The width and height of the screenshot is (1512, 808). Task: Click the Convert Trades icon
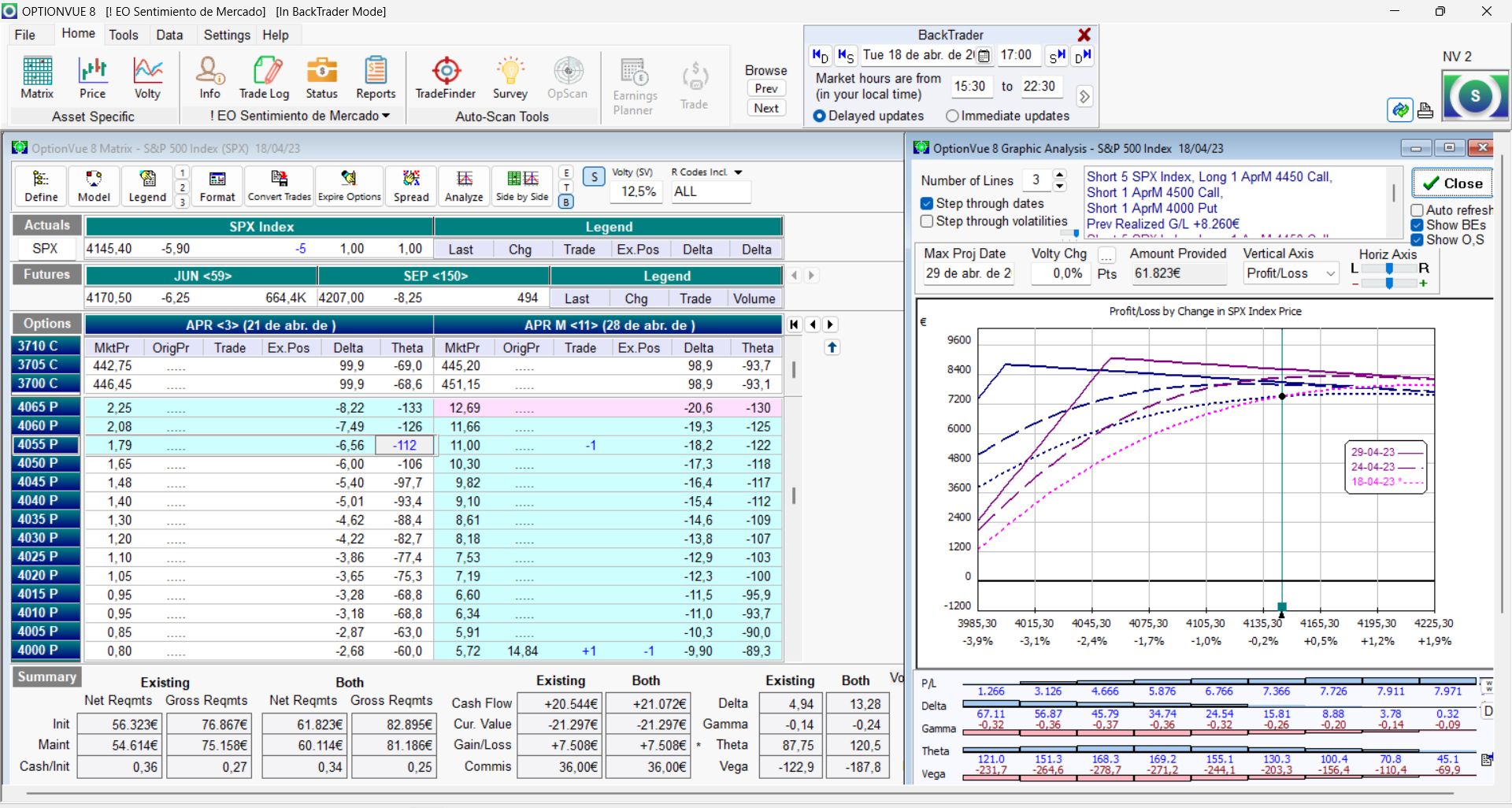(x=280, y=186)
